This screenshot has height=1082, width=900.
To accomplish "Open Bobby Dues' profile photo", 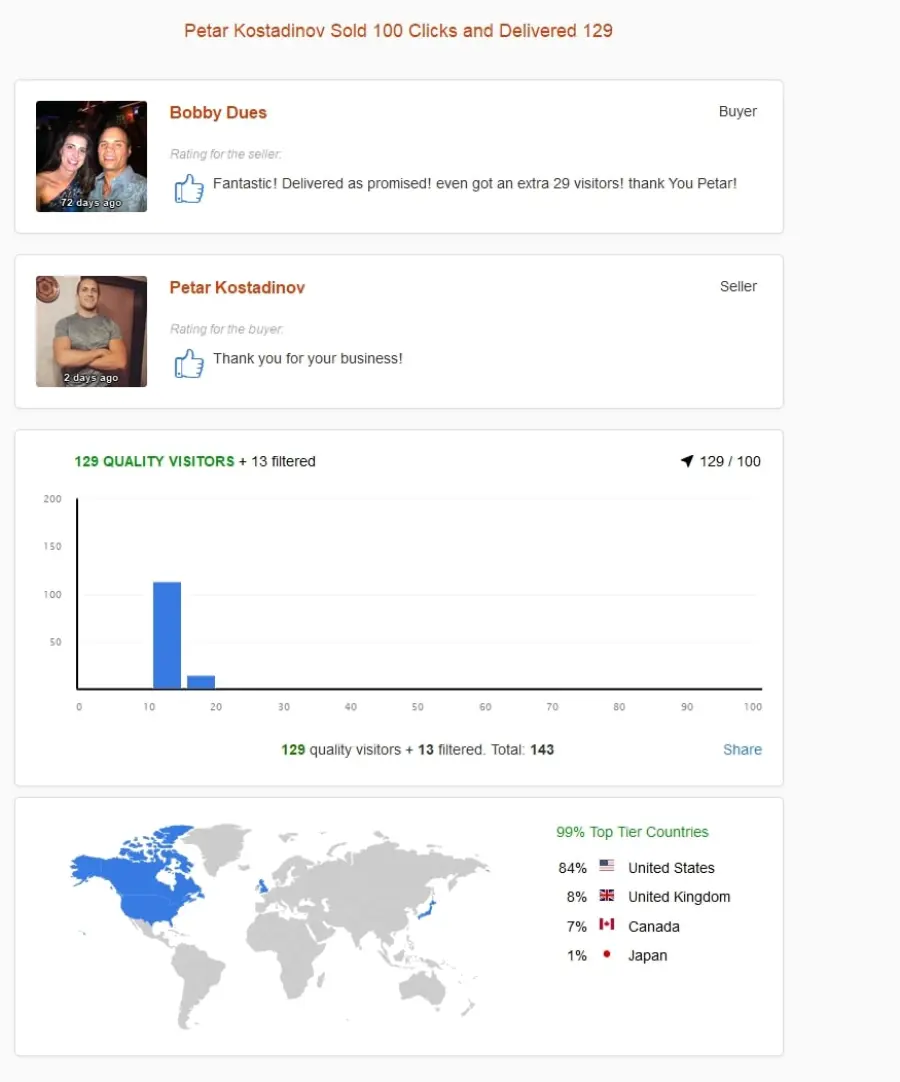I will (x=91, y=156).
